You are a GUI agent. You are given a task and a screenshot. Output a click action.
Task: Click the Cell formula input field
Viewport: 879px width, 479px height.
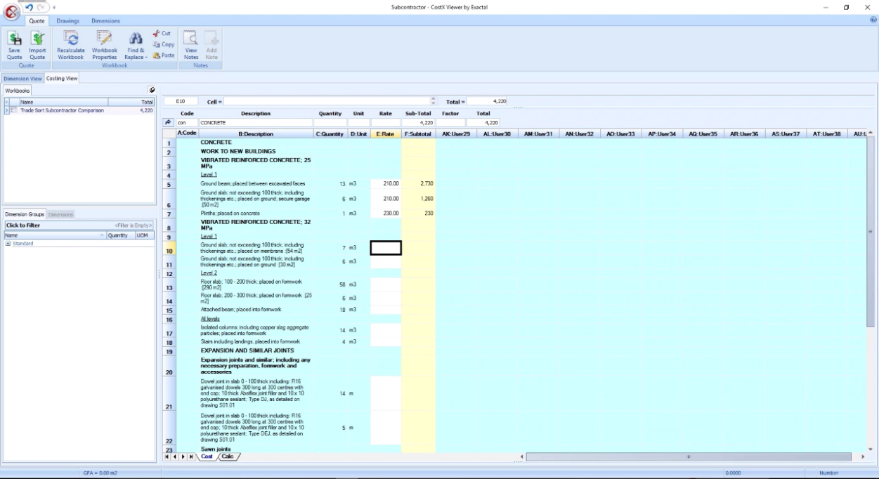coord(327,102)
